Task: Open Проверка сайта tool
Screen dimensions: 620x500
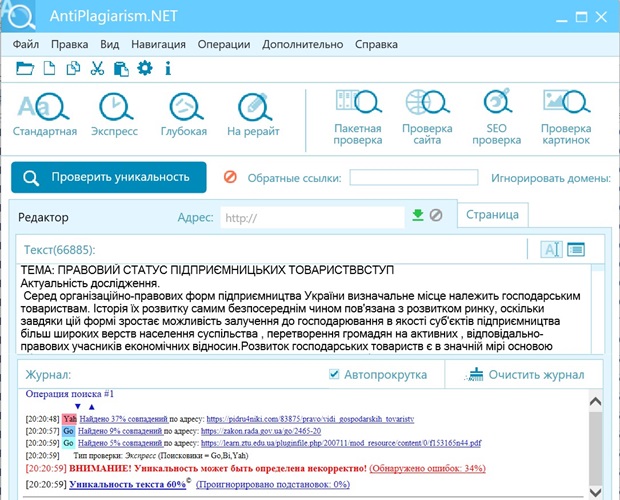Action: pos(427,118)
